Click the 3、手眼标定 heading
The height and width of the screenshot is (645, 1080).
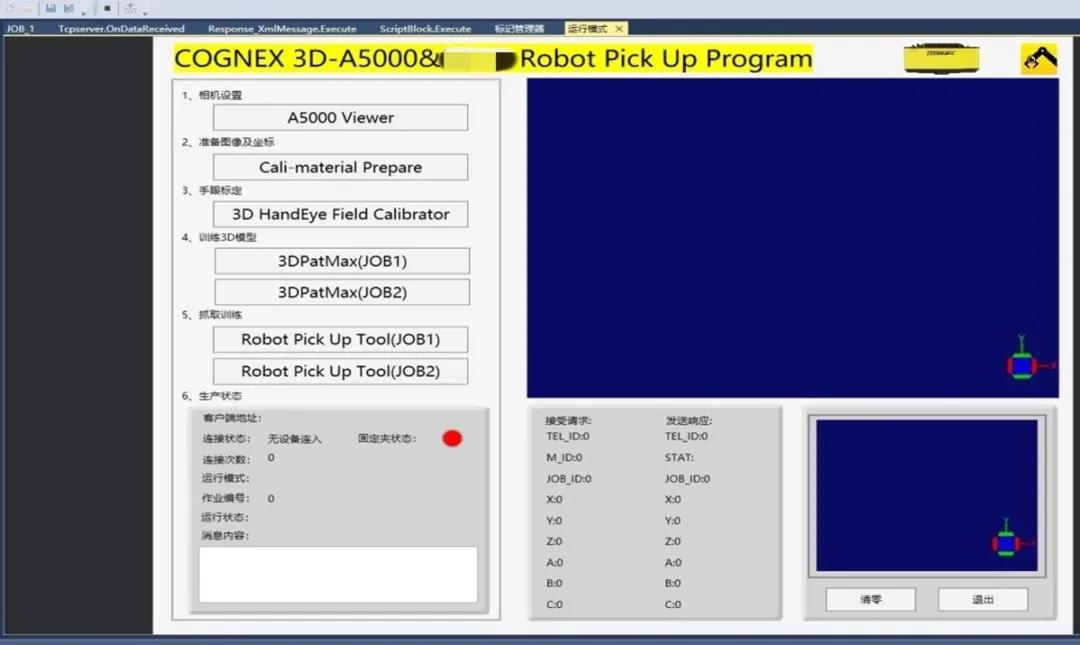212,190
